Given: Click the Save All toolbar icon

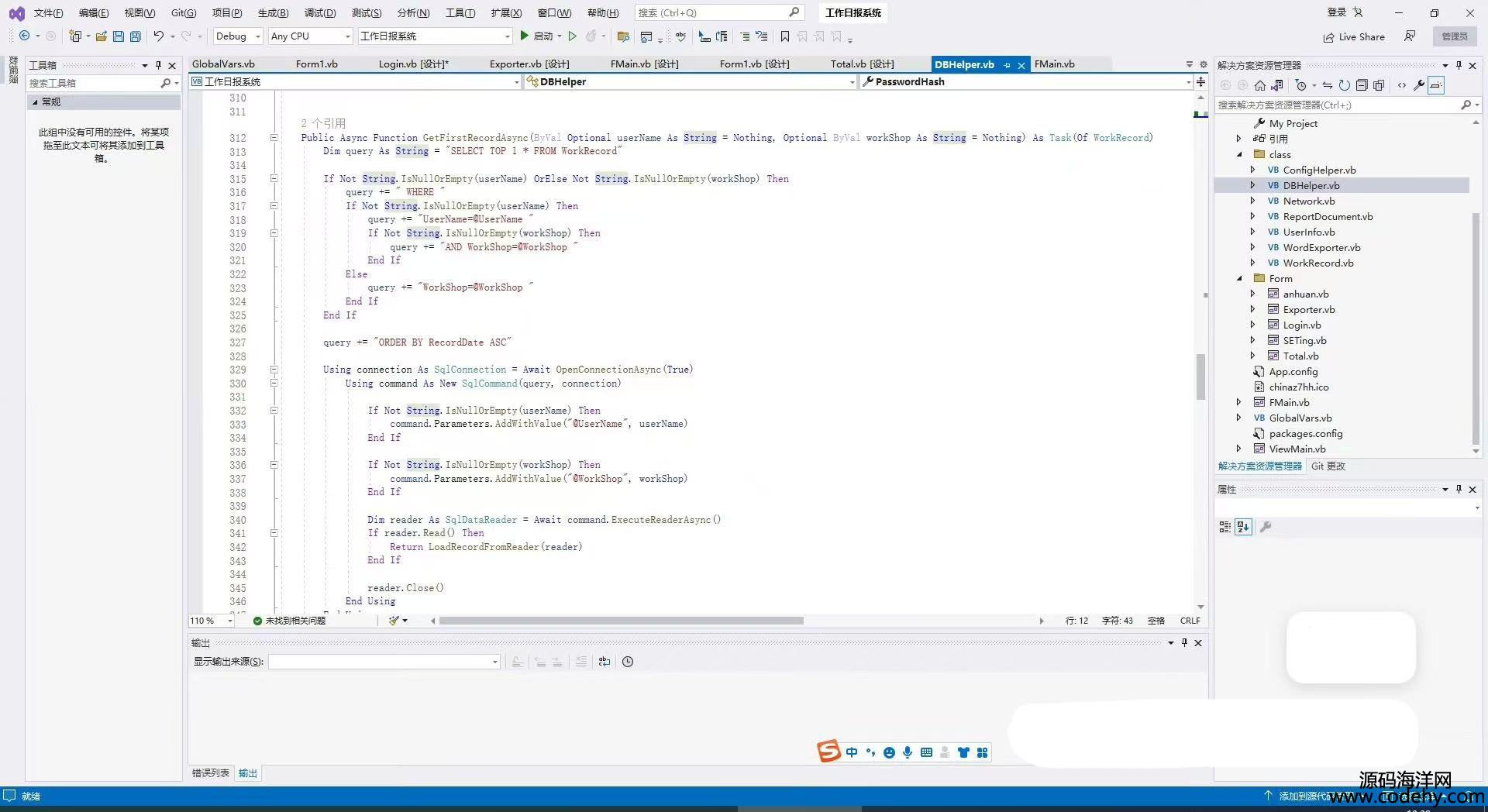Looking at the screenshot, I should pyautogui.click(x=136, y=36).
